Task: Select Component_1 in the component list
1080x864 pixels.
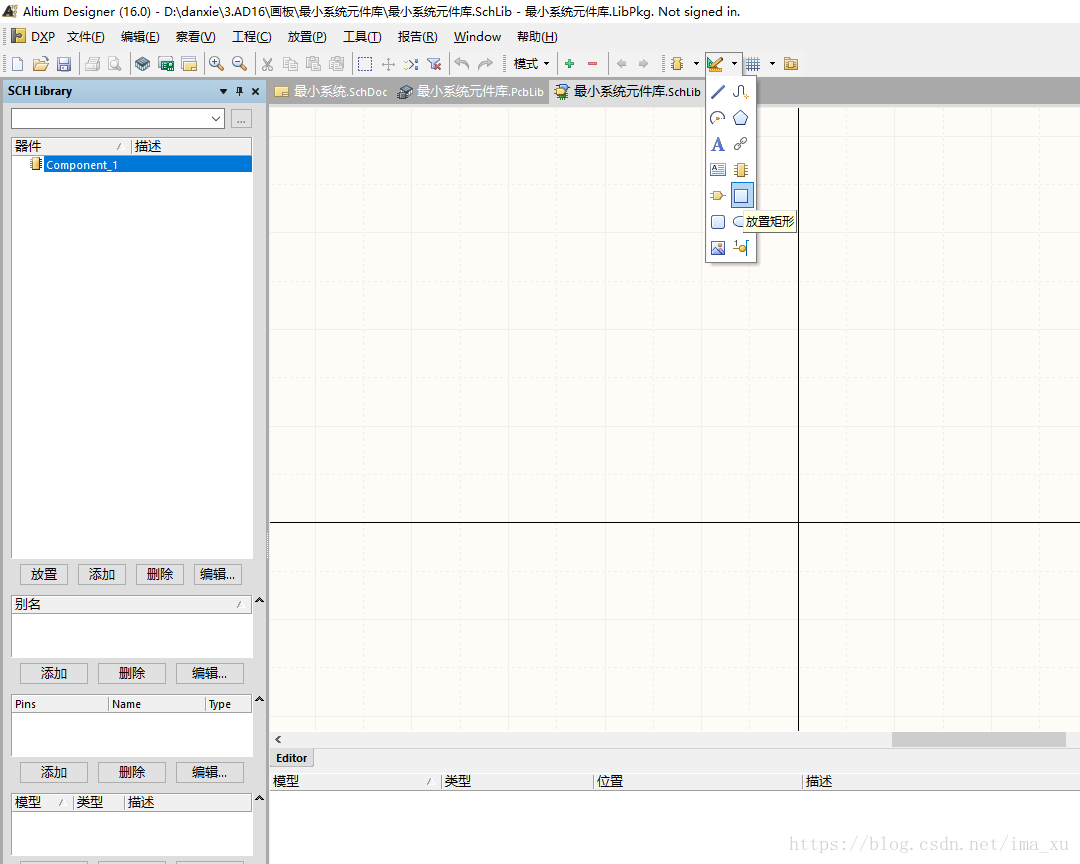Action: pos(82,165)
